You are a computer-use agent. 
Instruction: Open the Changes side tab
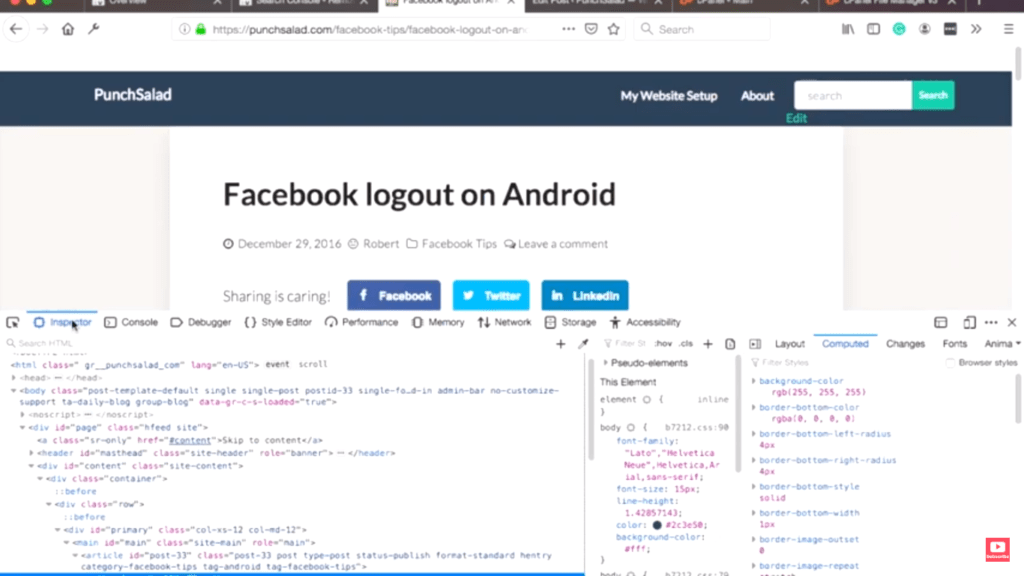click(905, 344)
